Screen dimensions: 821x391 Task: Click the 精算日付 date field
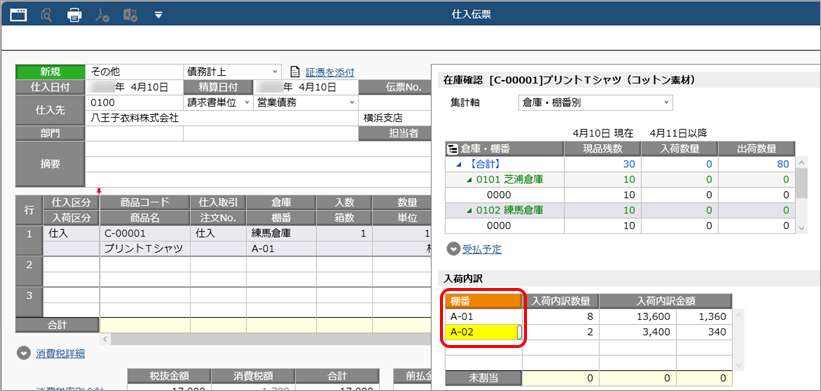[306, 87]
